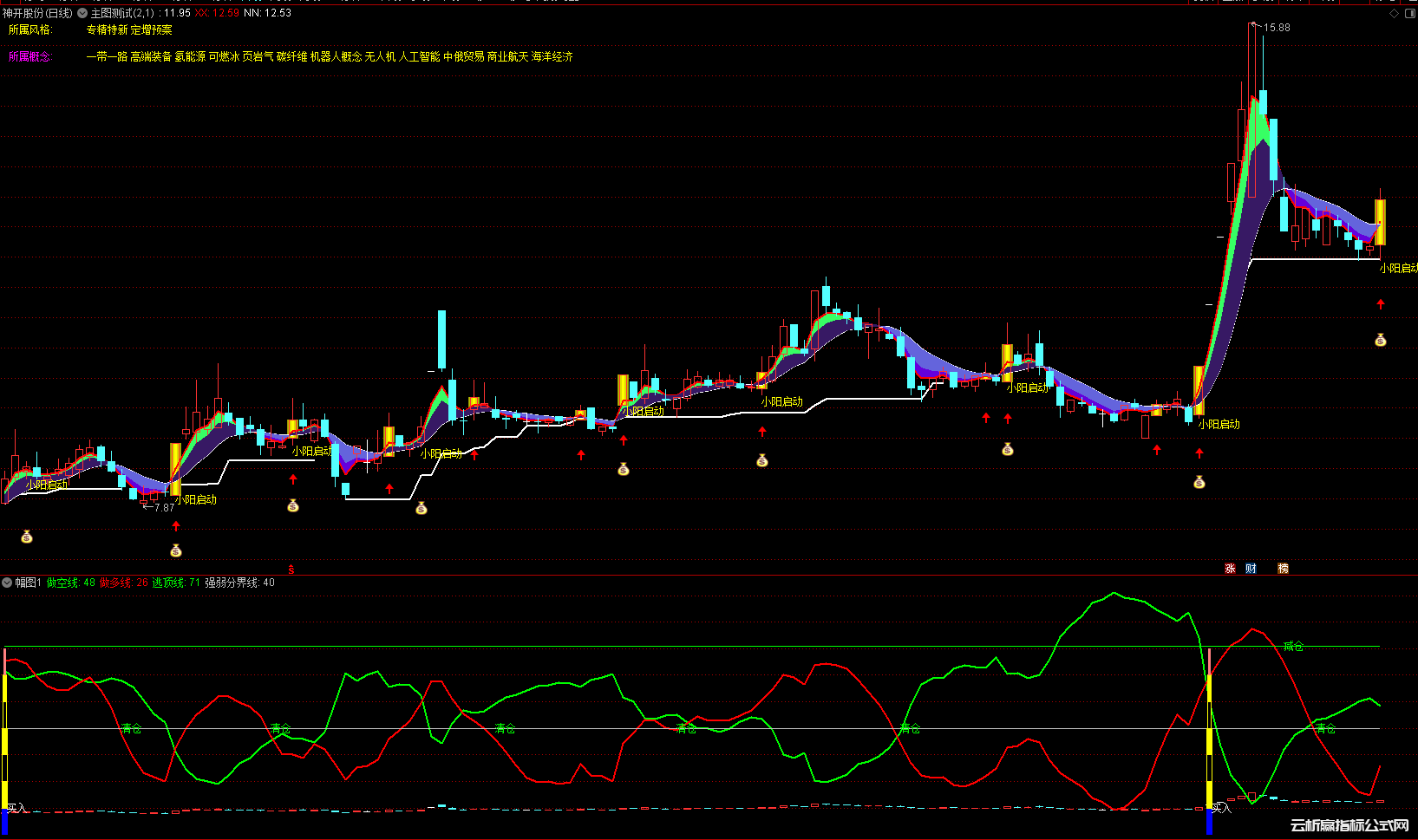Image resolution: width=1418 pixels, height=840 pixels.
Task: Click the diamond icon at top right
Action: [1395, 14]
